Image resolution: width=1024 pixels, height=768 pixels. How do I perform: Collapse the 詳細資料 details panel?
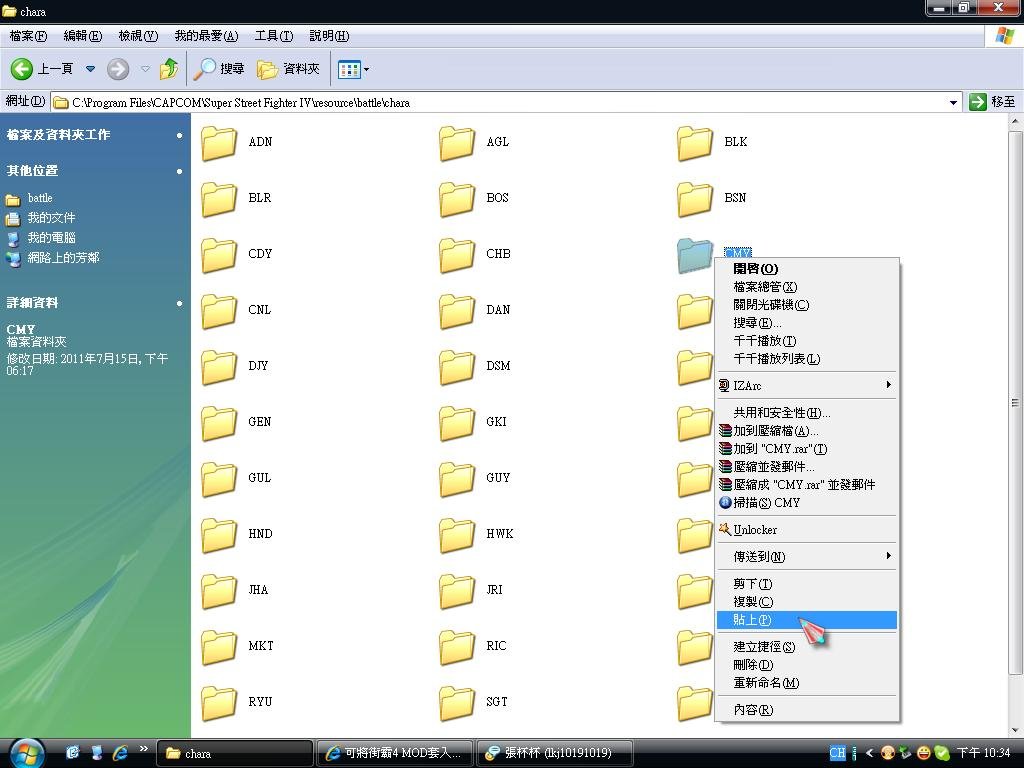(x=180, y=303)
